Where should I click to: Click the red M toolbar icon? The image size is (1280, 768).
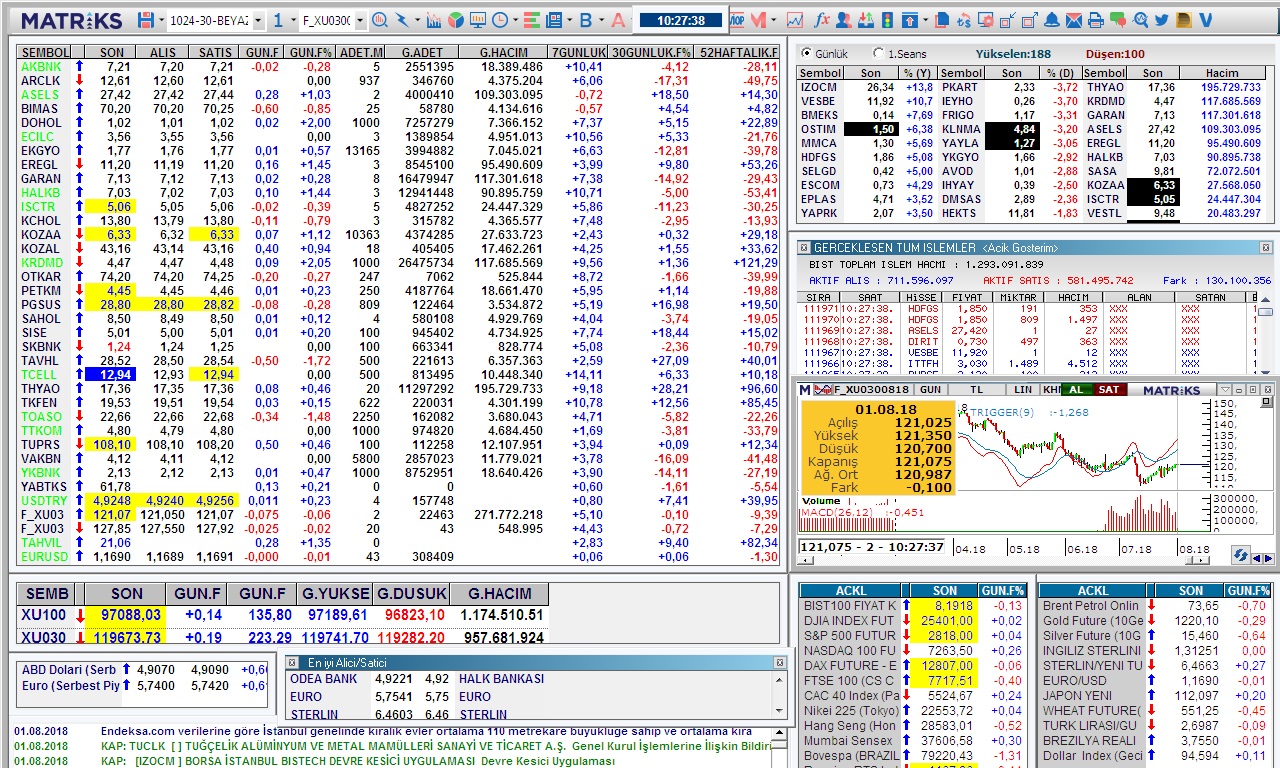click(758, 20)
